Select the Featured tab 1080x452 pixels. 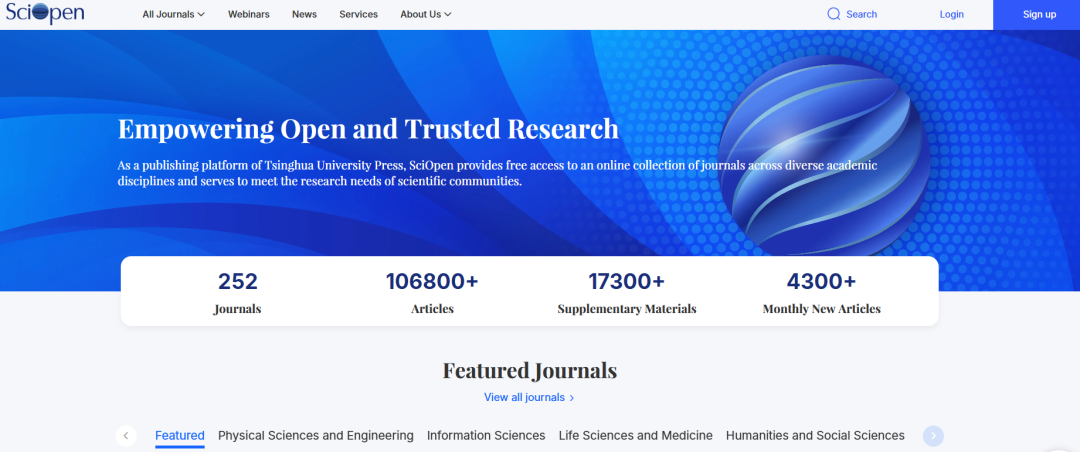pos(180,435)
